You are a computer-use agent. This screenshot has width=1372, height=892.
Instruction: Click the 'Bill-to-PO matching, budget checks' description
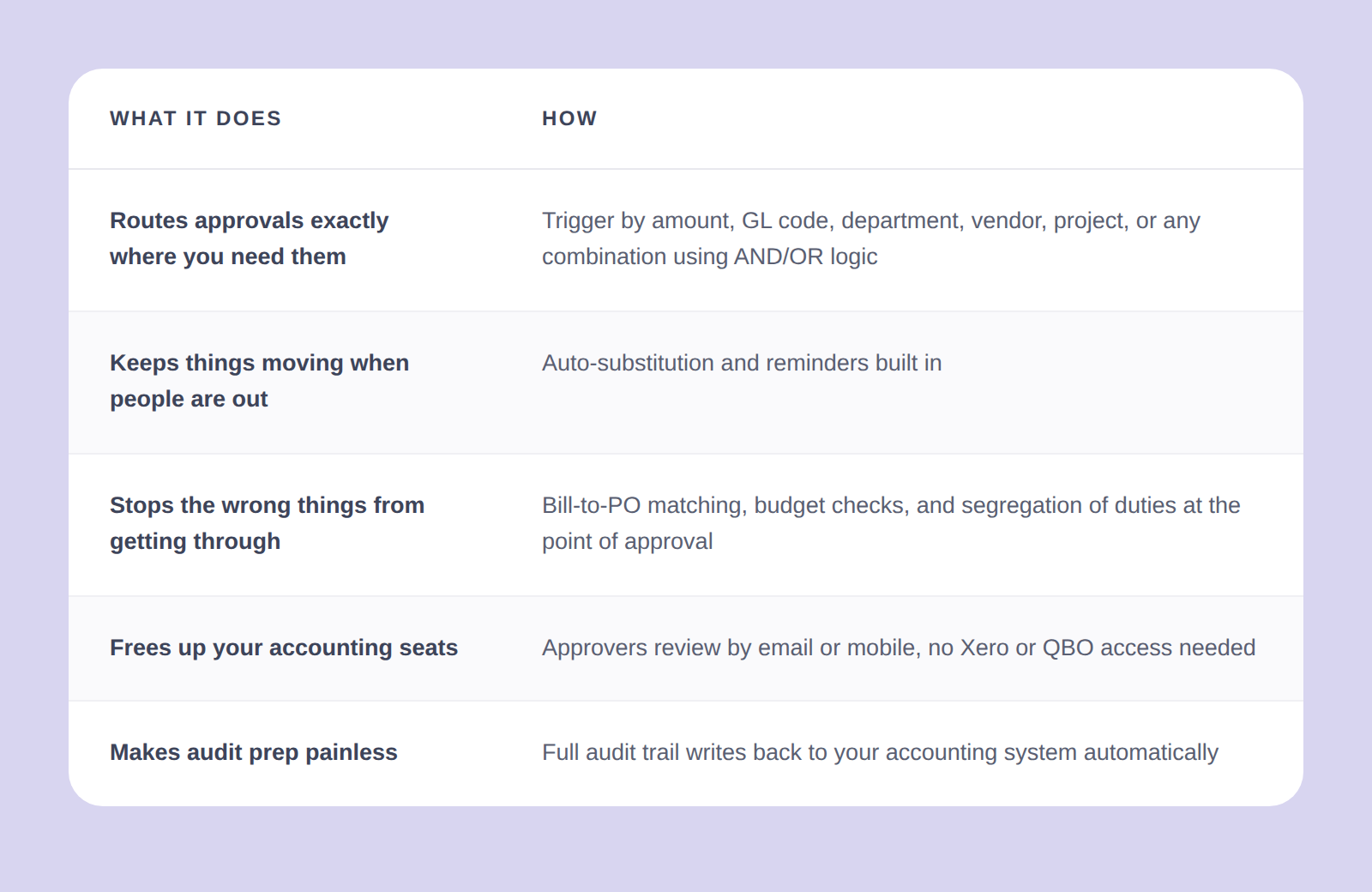[x=891, y=523]
